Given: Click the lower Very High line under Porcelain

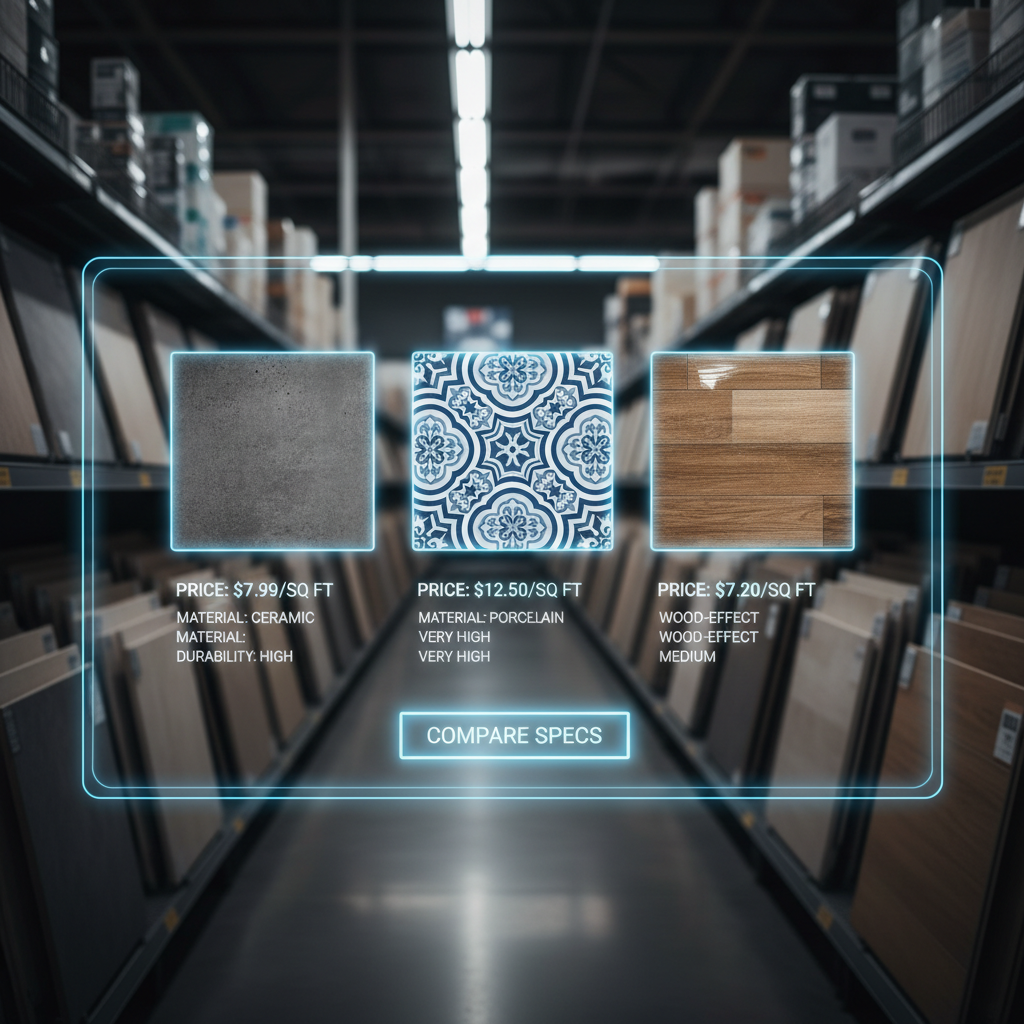Looking at the screenshot, I should click(x=454, y=656).
